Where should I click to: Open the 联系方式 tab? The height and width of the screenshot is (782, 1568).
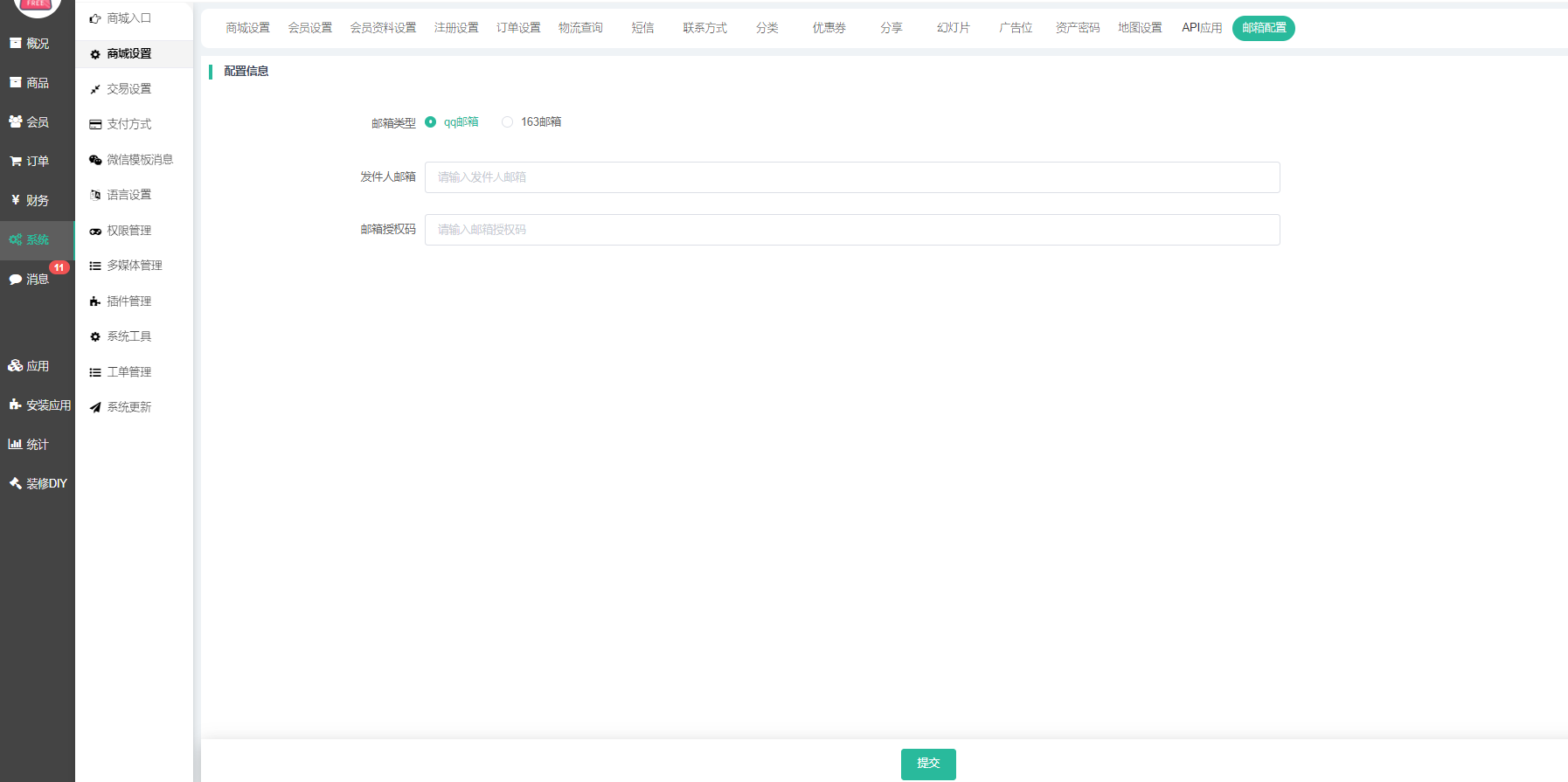(704, 28)
